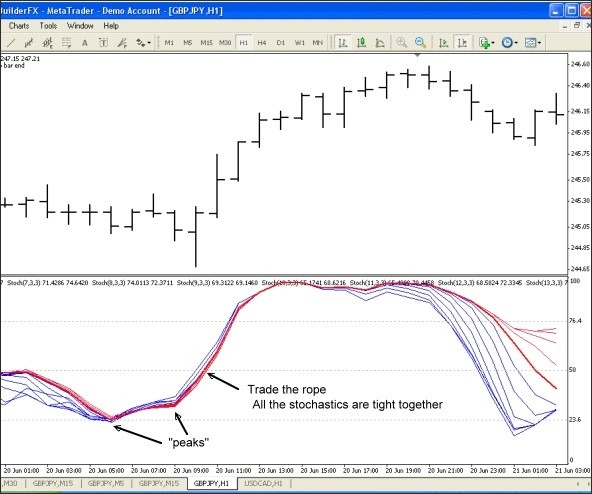The height and width of the screenshot is (494, 592).
Task: Click the 'bar end' label in chart corner
Action: 14,65
